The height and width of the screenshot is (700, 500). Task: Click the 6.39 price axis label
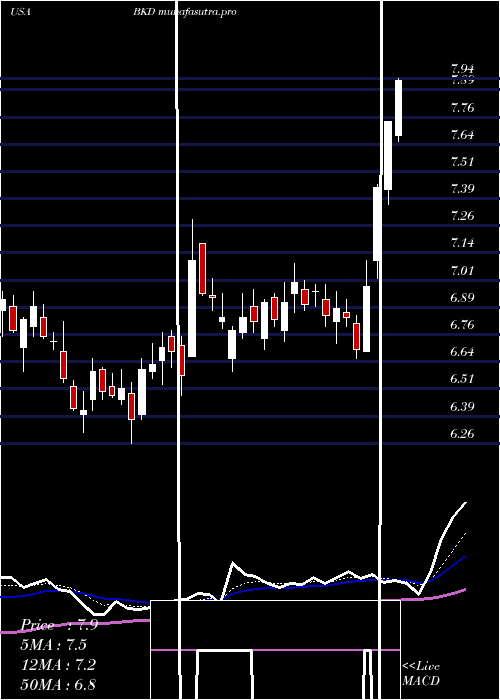click(462, 407)
